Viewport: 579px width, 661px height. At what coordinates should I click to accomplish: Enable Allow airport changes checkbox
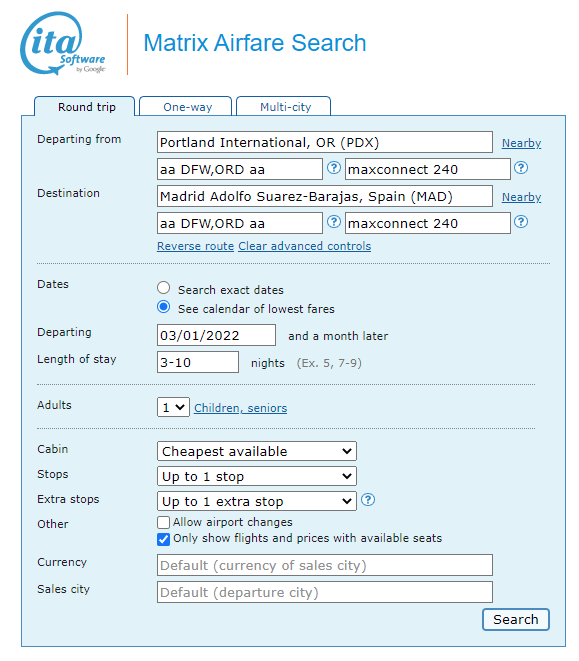click(163, 522)
